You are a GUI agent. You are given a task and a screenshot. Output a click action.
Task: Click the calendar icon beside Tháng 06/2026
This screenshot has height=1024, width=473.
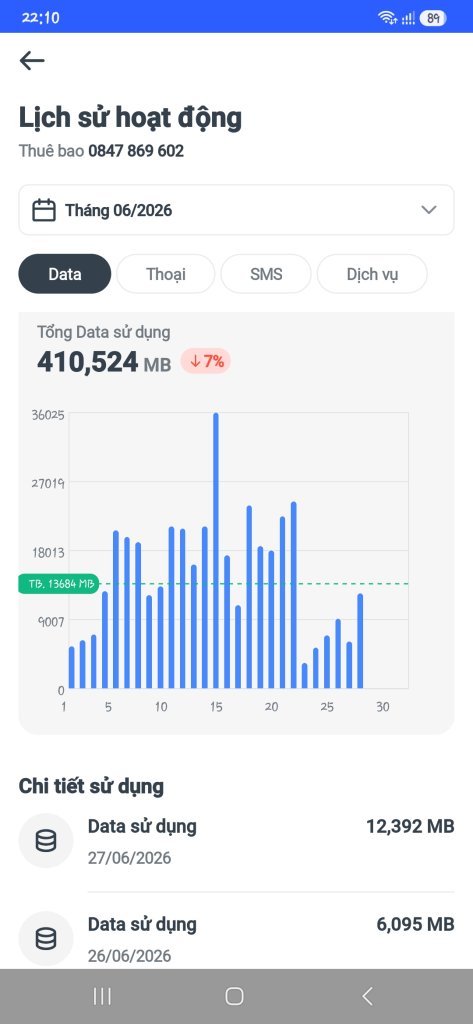coord(44,210)
